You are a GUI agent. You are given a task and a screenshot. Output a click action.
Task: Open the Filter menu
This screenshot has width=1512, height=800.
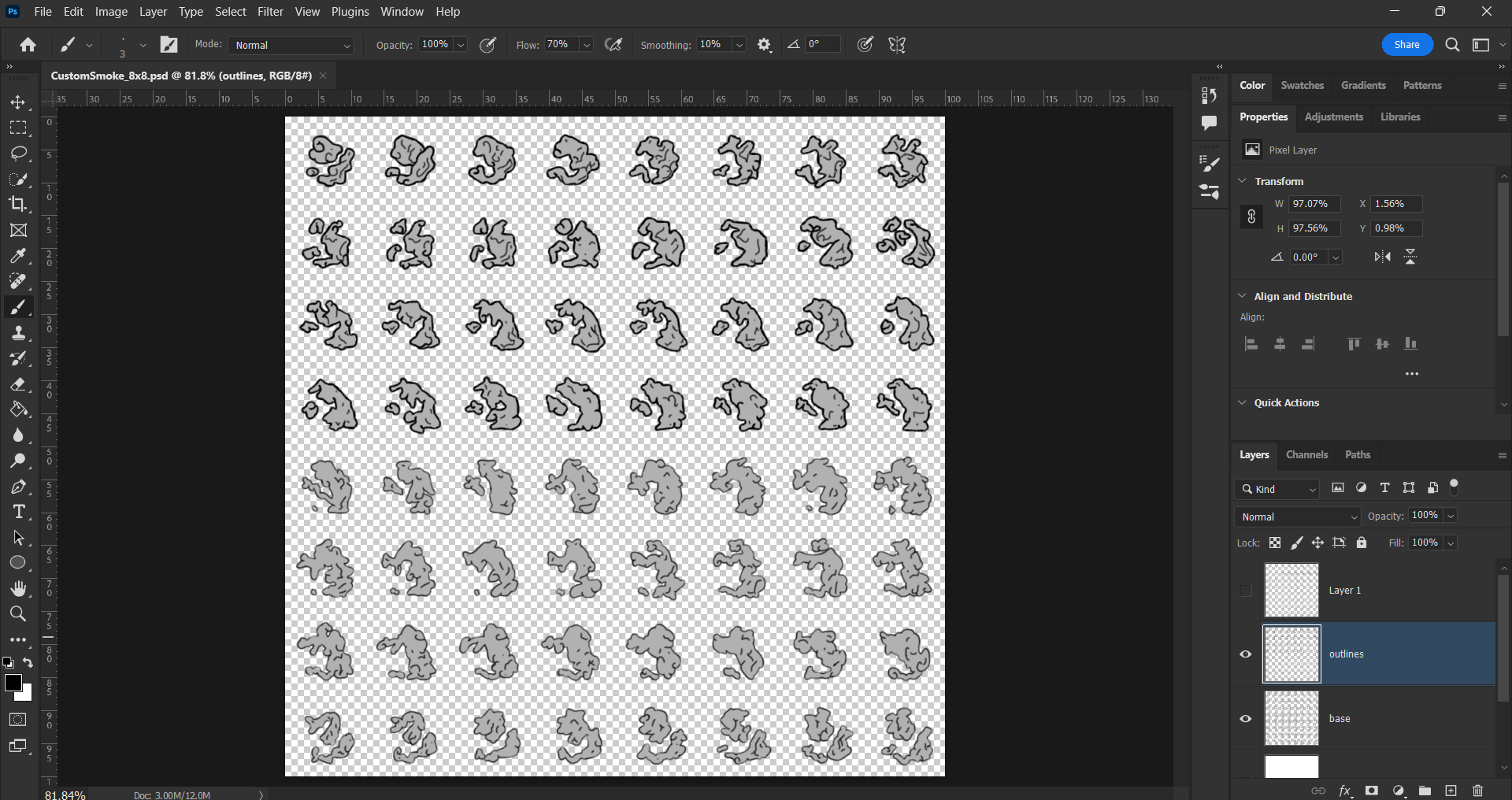click(x=270, y=12)
